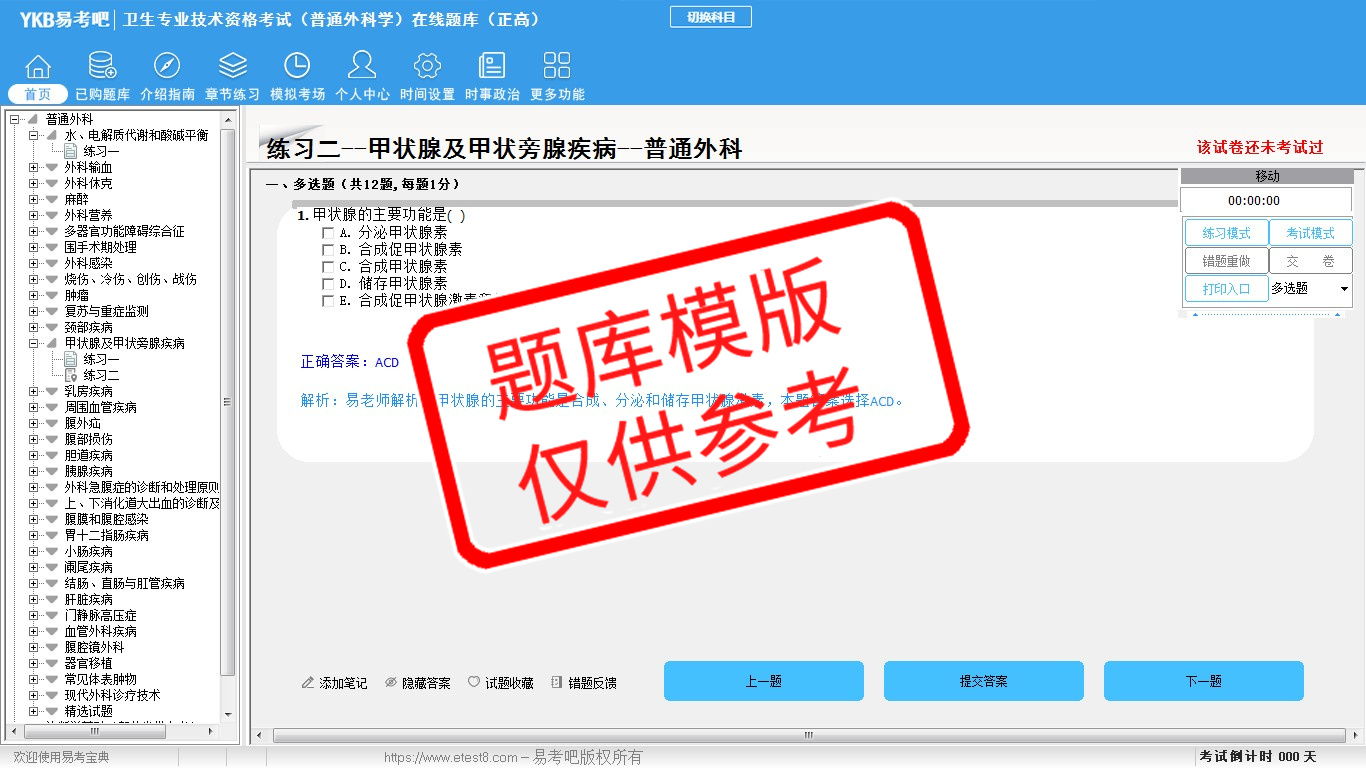Expand the 乳房疾病 tree node
Viewport: 1366px width, 768px height.
click(34, 392)
